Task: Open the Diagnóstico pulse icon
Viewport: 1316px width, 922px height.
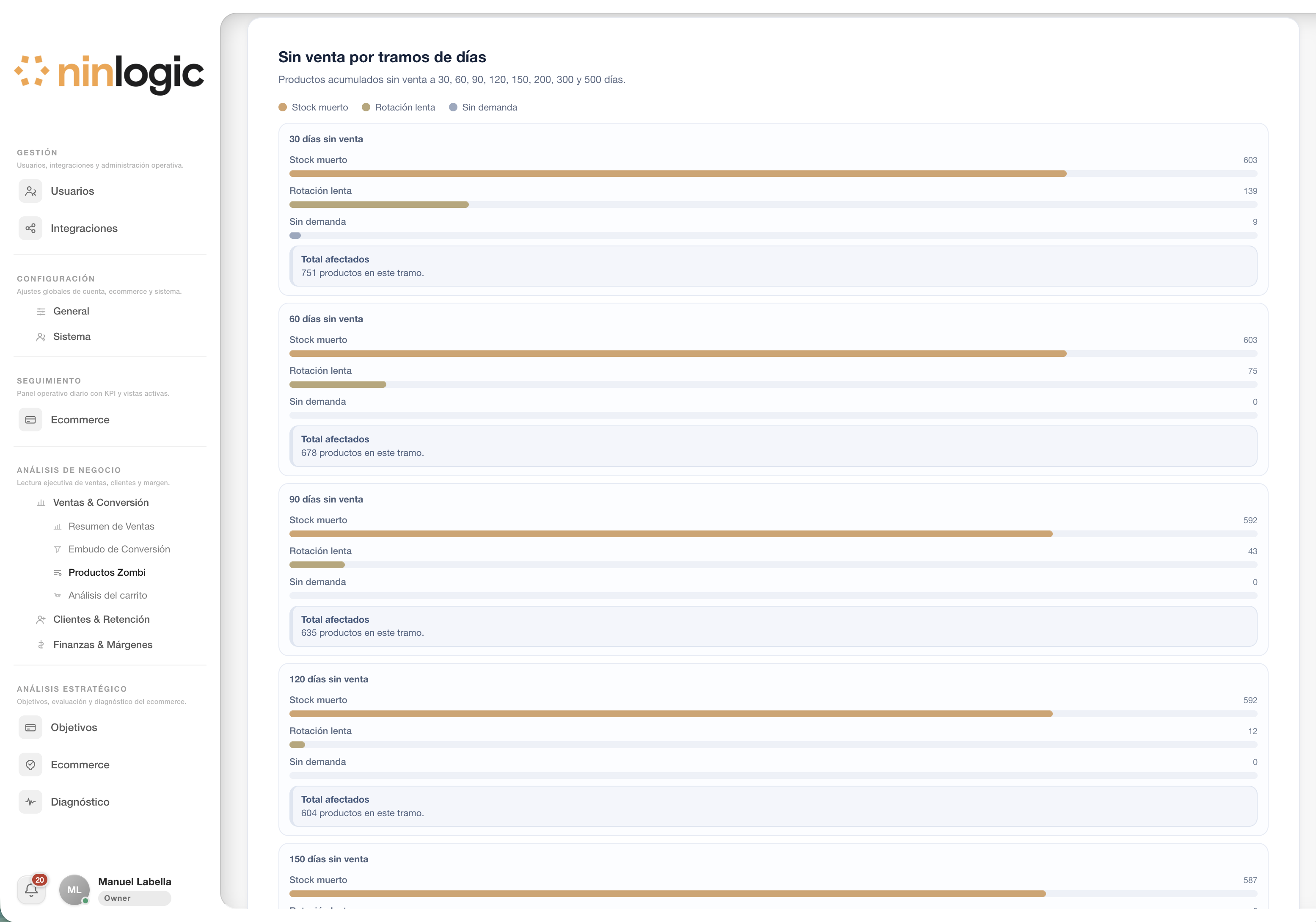Action: [30, 802]
